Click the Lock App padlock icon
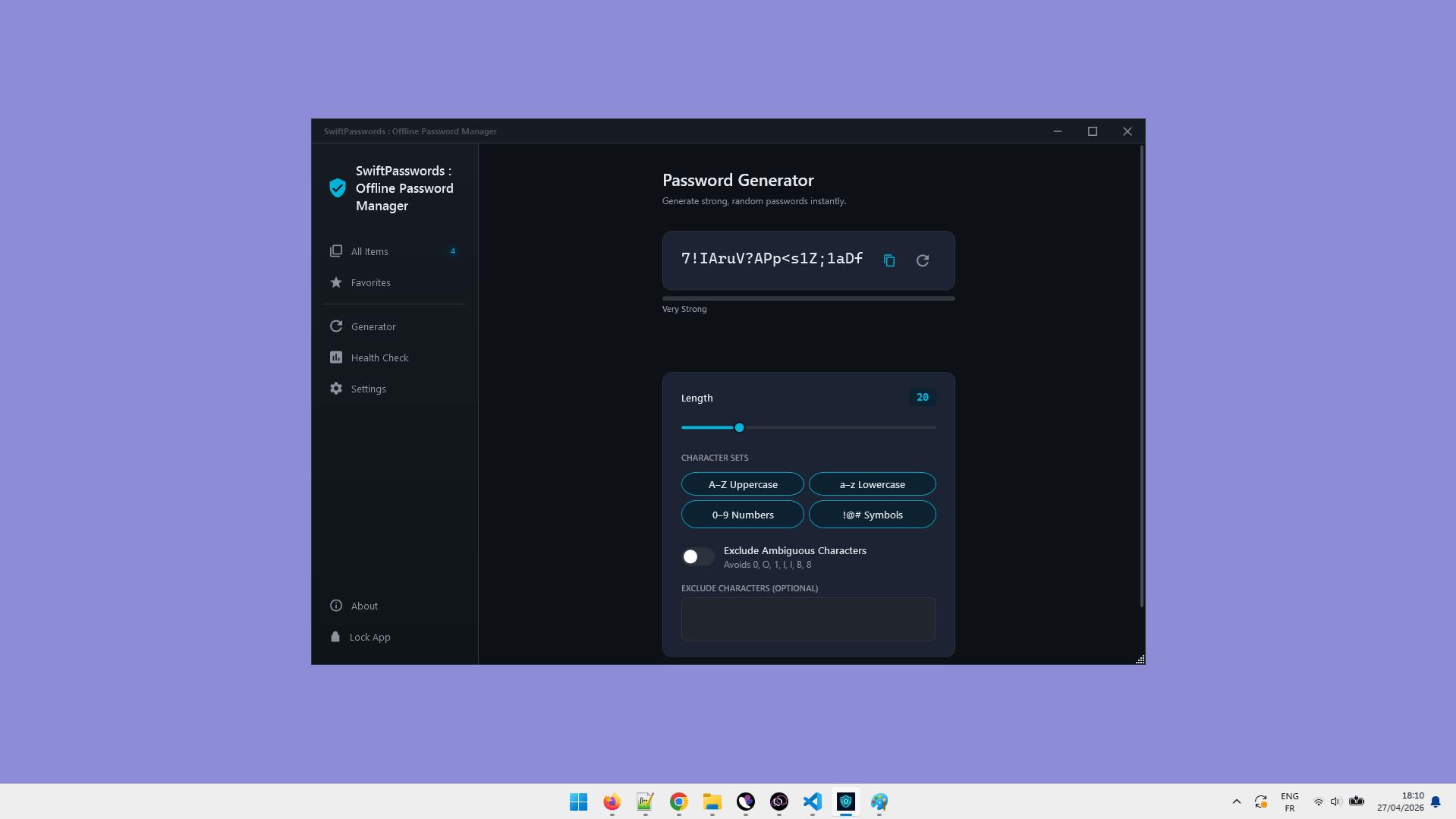Image resolution: width=1456 pixels, height=819 pixels. point(335,636)
